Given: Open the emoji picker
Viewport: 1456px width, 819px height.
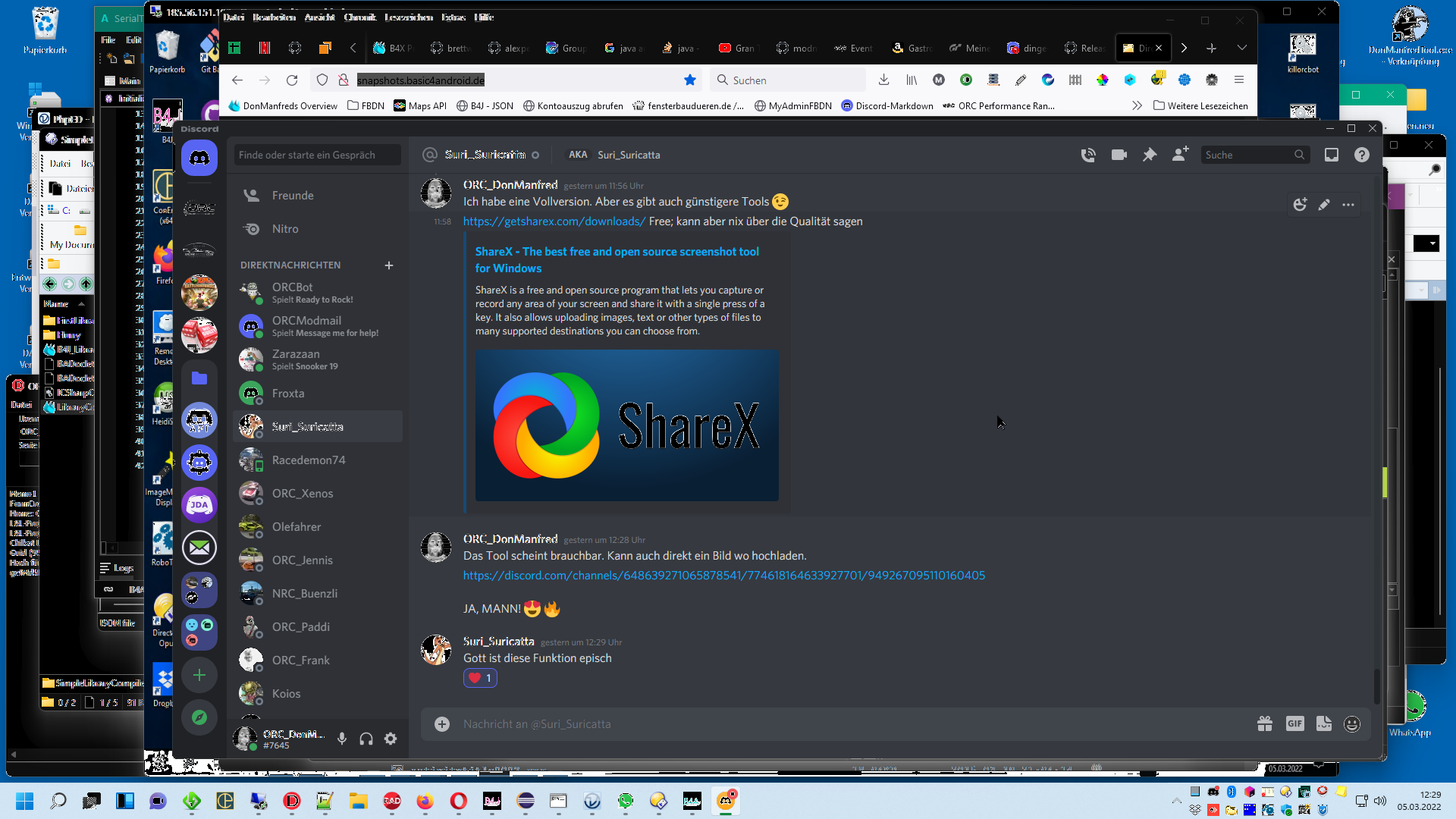Looking at the screenshot, I should pos(1351,723).
